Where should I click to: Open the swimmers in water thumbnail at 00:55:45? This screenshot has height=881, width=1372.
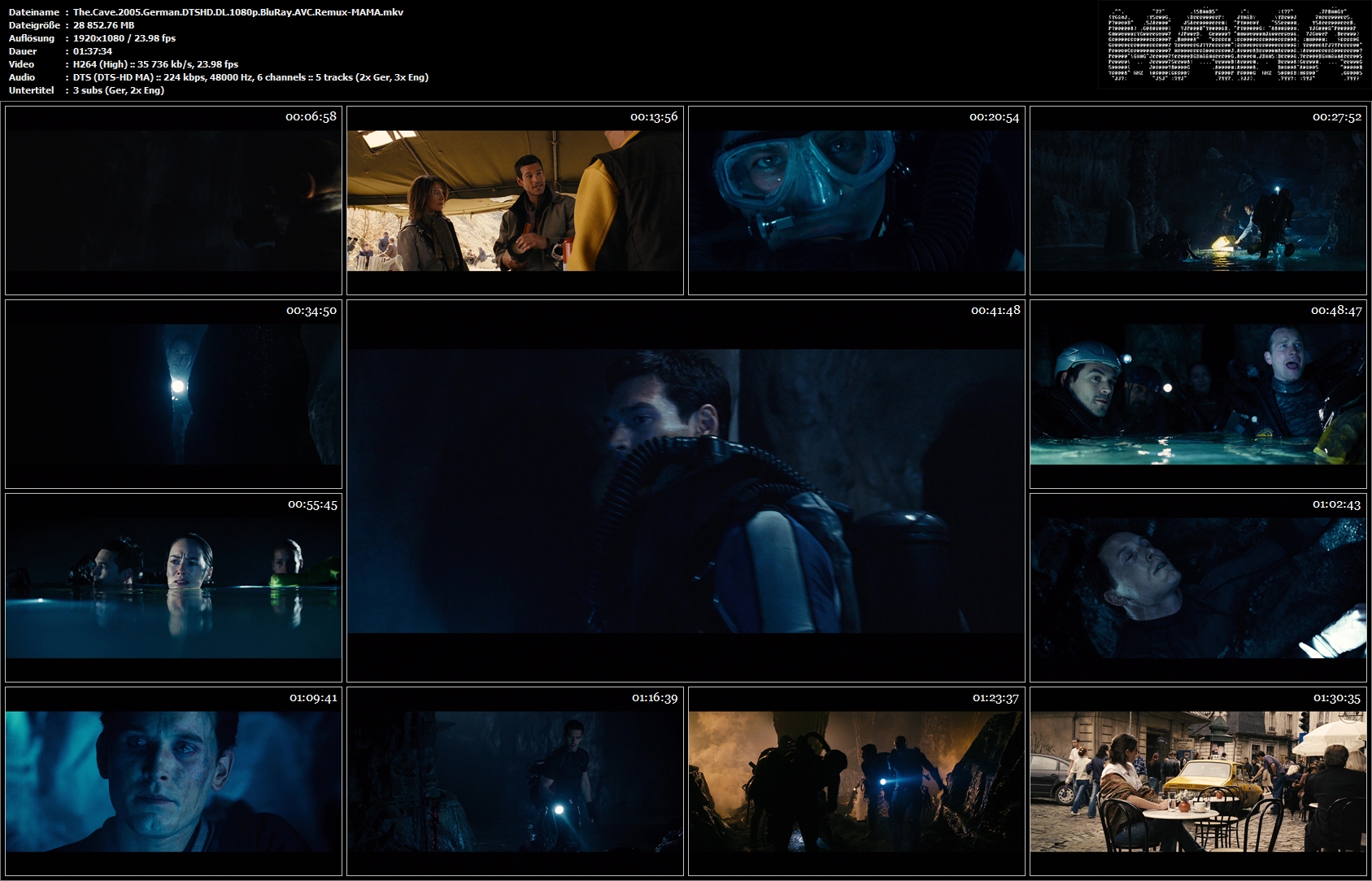(173, 587)
